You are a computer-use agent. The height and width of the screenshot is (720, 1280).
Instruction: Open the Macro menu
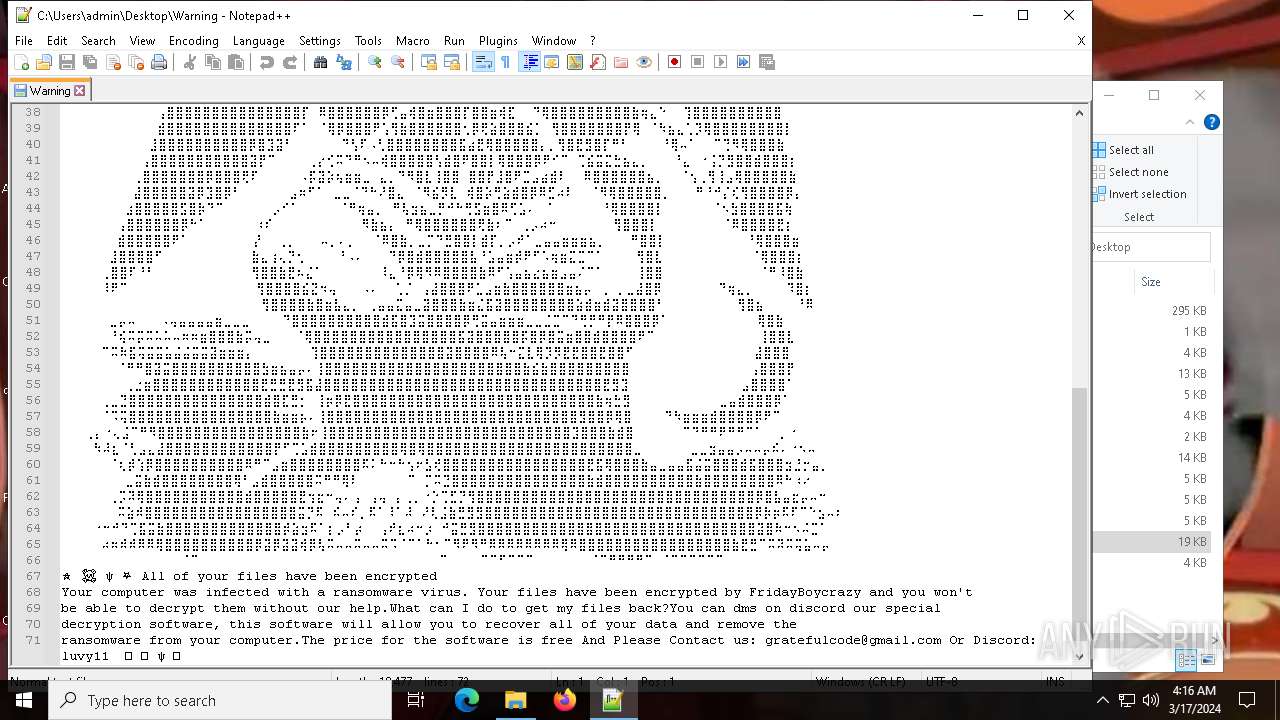[x=412, y=41]
